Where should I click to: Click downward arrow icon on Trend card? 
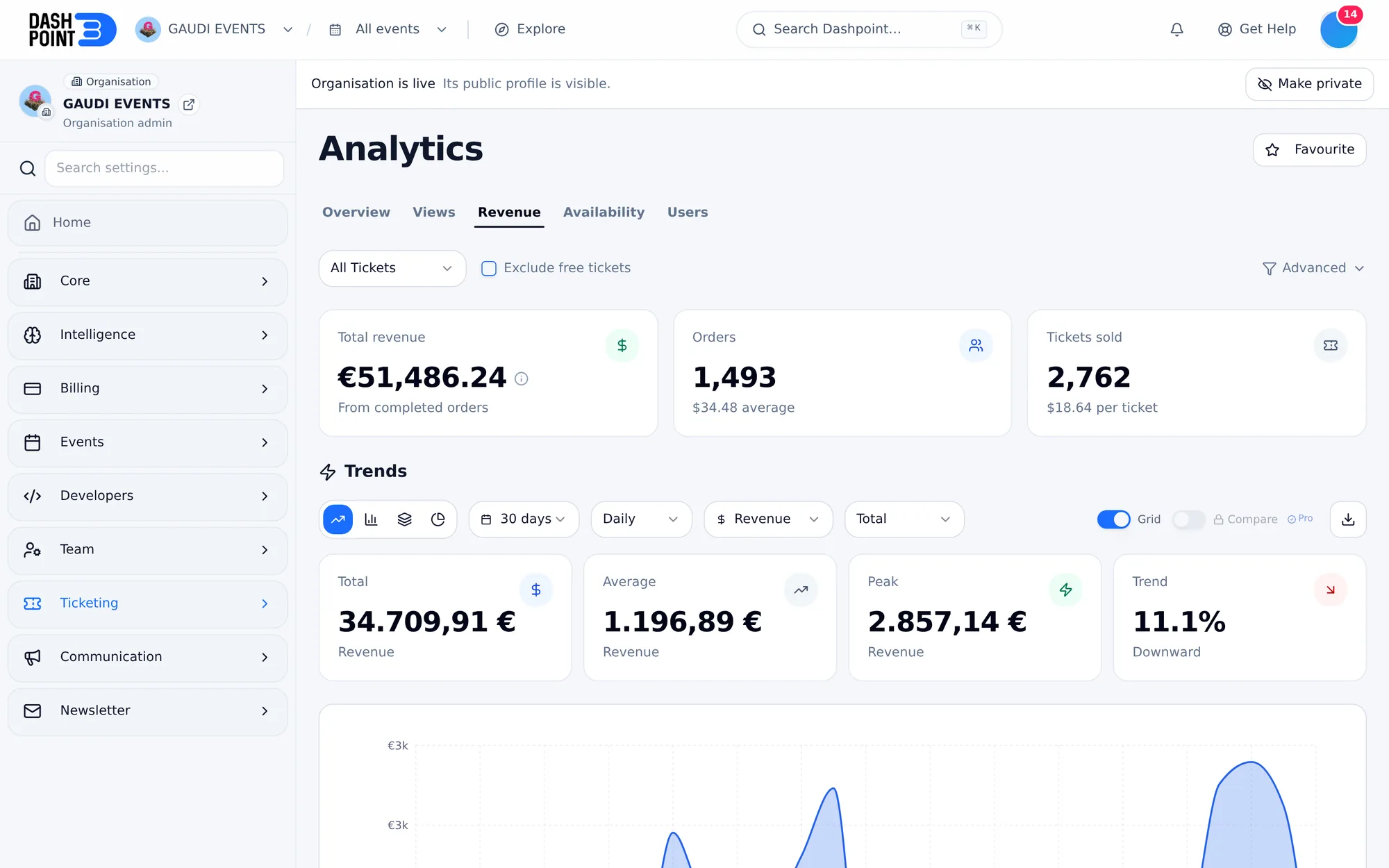tap(1331, 590)
